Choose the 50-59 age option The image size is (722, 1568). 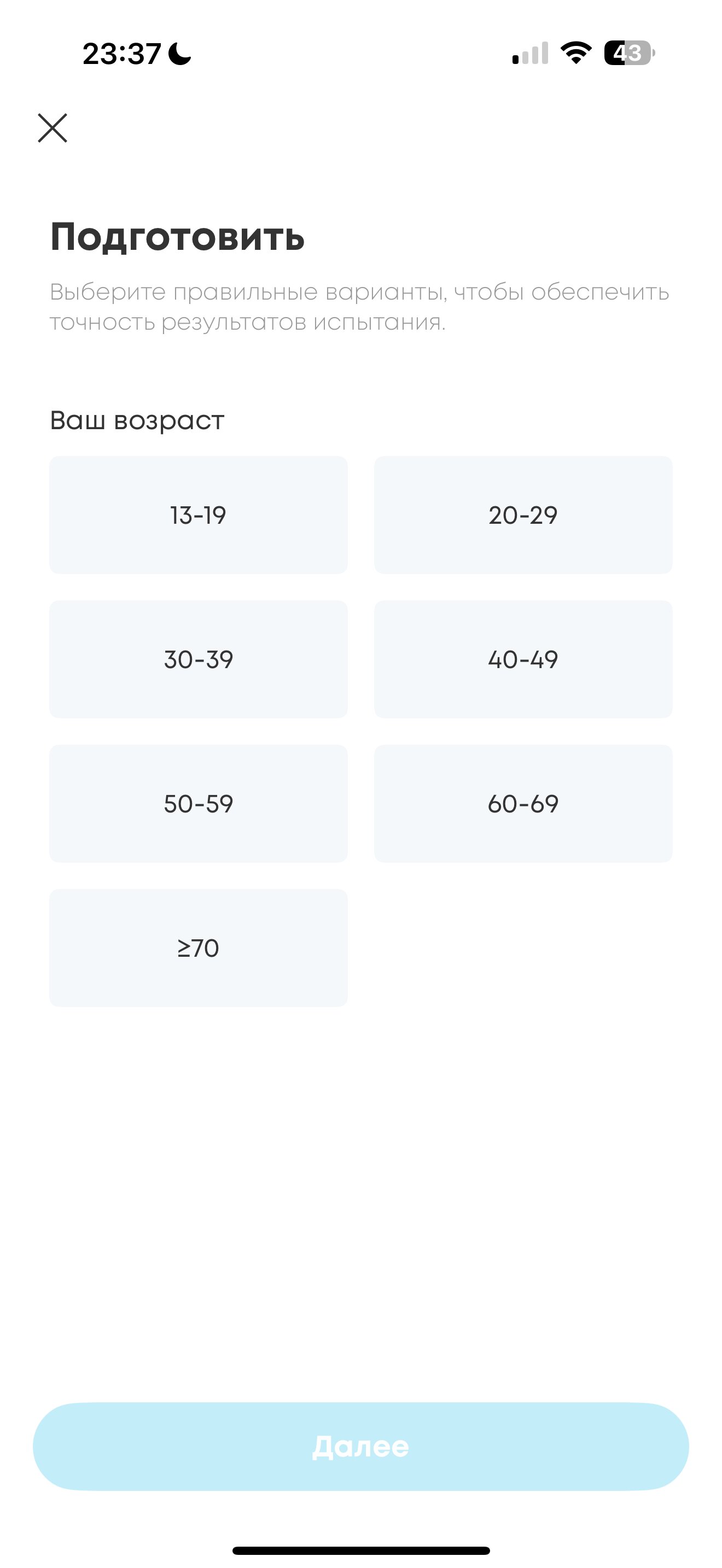199,804
